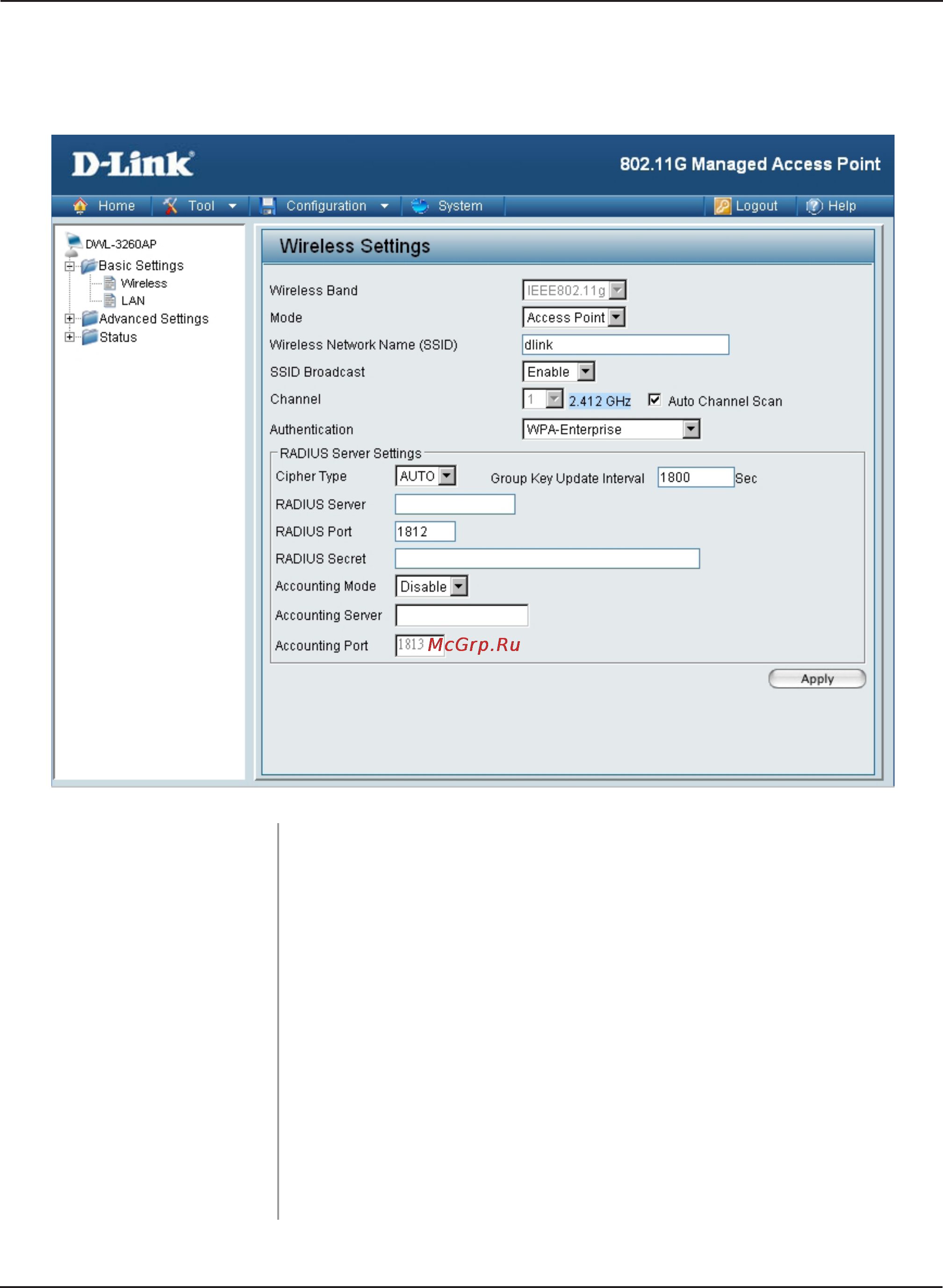Click the Wireless Settings panel title
The image size is (943, 1288).
click(354, 246)
